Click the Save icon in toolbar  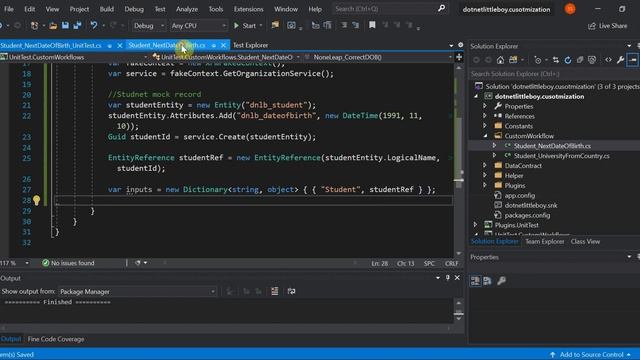(65, 26)
